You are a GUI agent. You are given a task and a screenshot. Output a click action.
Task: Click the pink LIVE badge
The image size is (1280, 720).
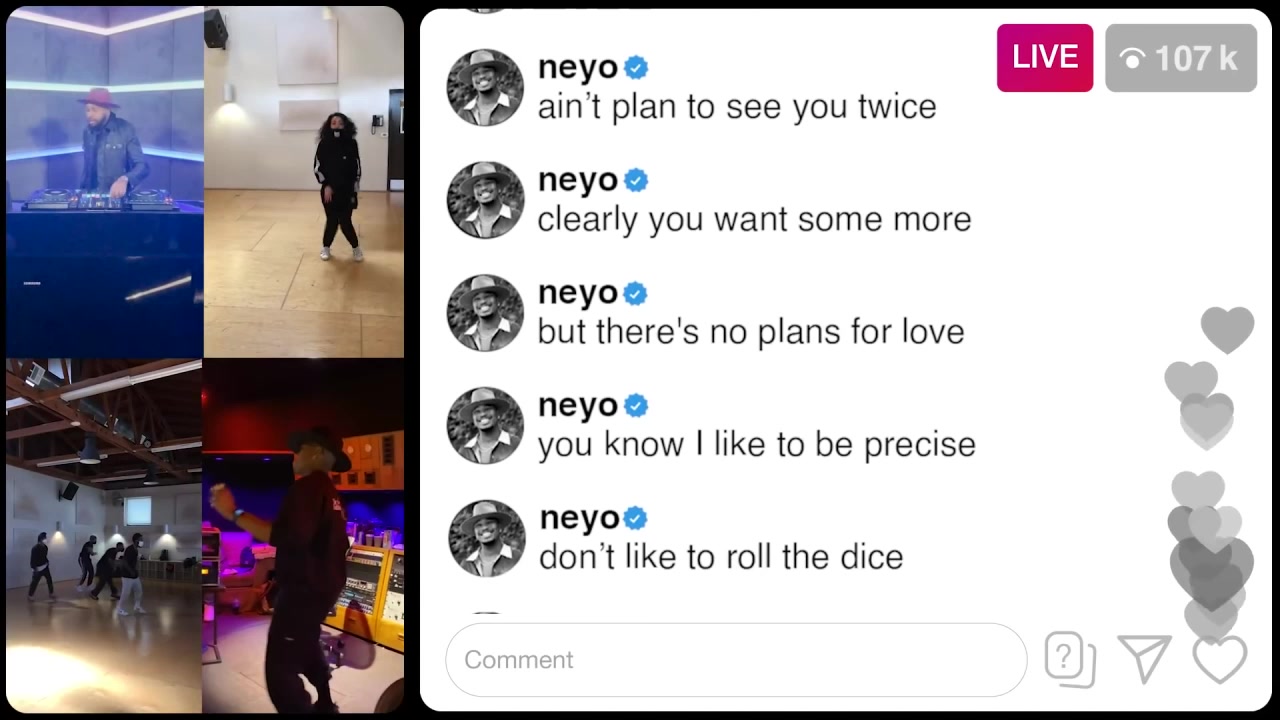(1045, 58)
